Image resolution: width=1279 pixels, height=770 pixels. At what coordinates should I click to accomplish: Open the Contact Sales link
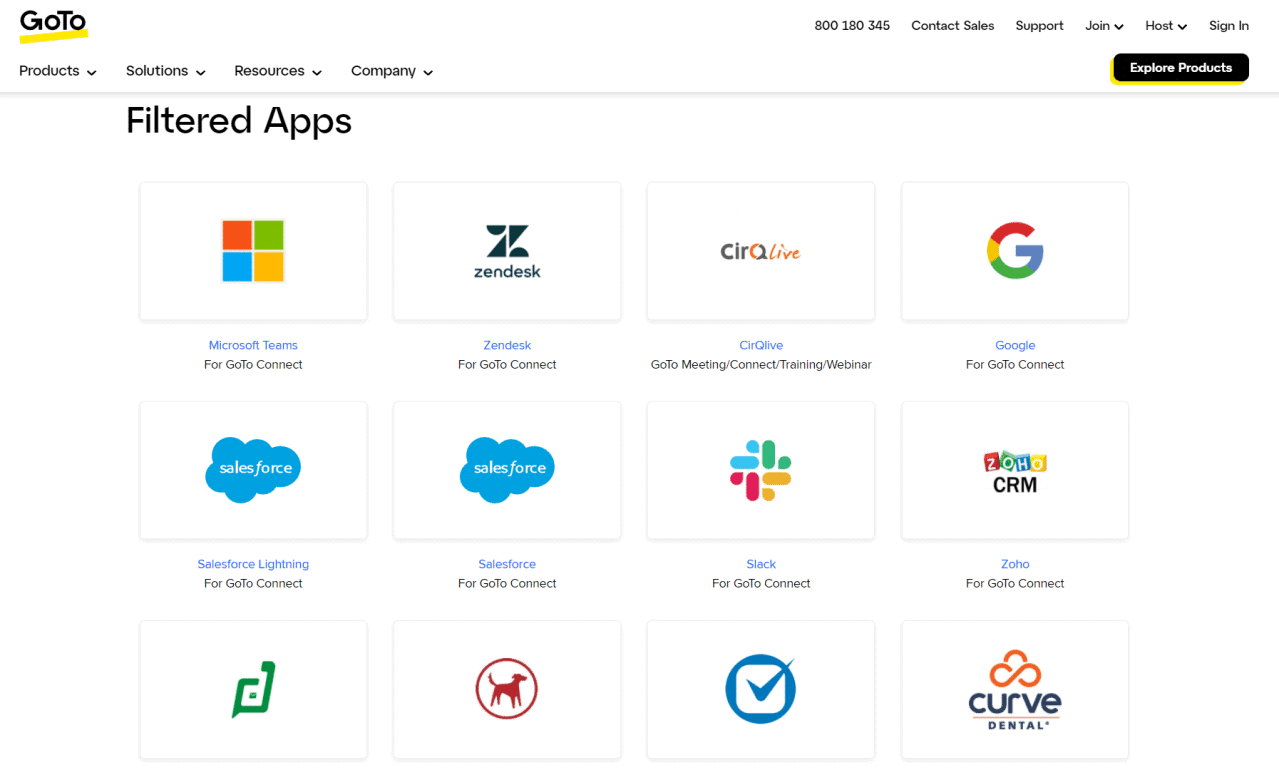952,26
